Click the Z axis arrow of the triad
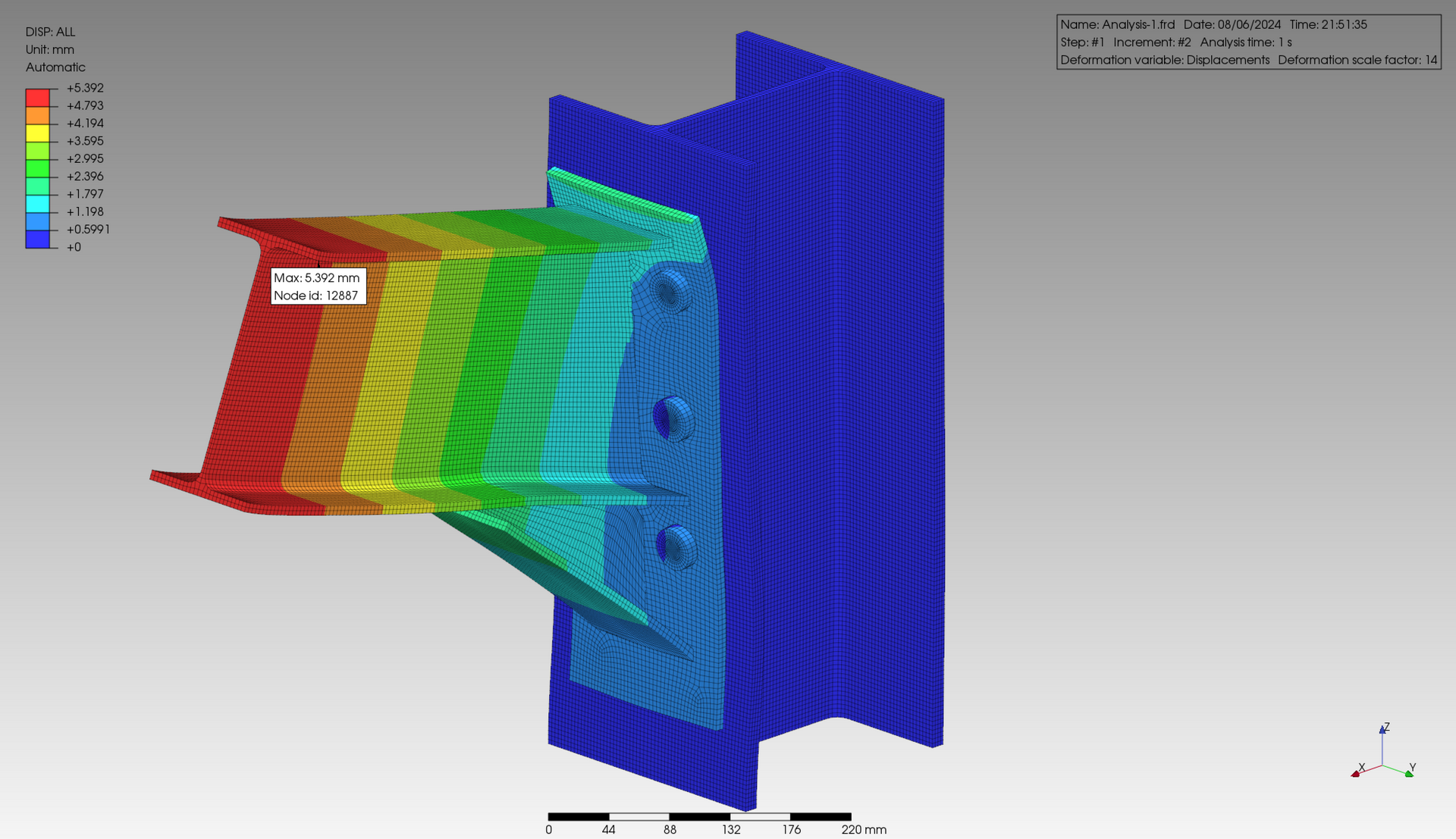 click(1382, 731)
